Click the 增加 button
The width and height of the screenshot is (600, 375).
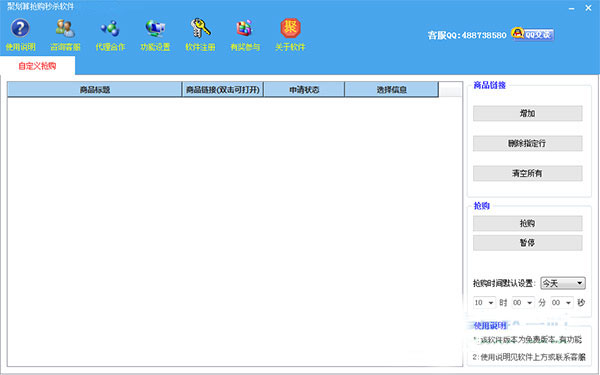[x=528, y=113]
